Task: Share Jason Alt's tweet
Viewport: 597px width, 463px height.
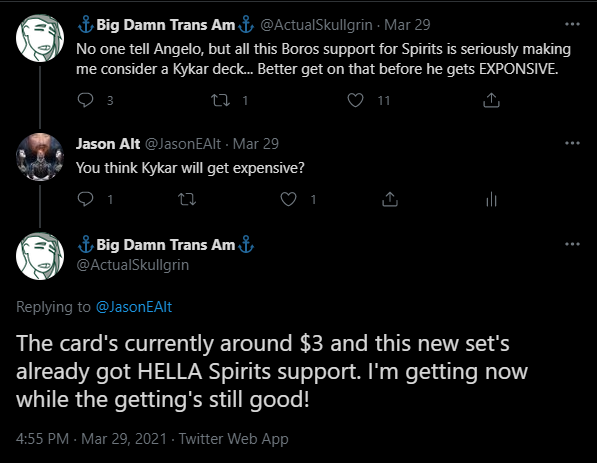Action: pos(390,199)
